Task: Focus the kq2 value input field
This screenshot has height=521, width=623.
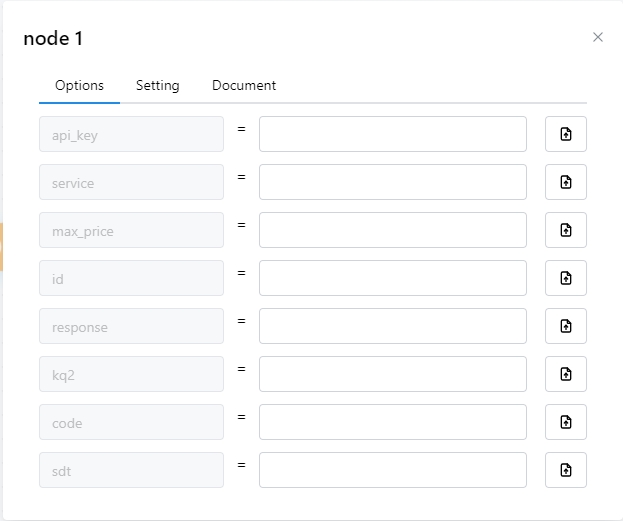Action: click(x=392, y=374)
